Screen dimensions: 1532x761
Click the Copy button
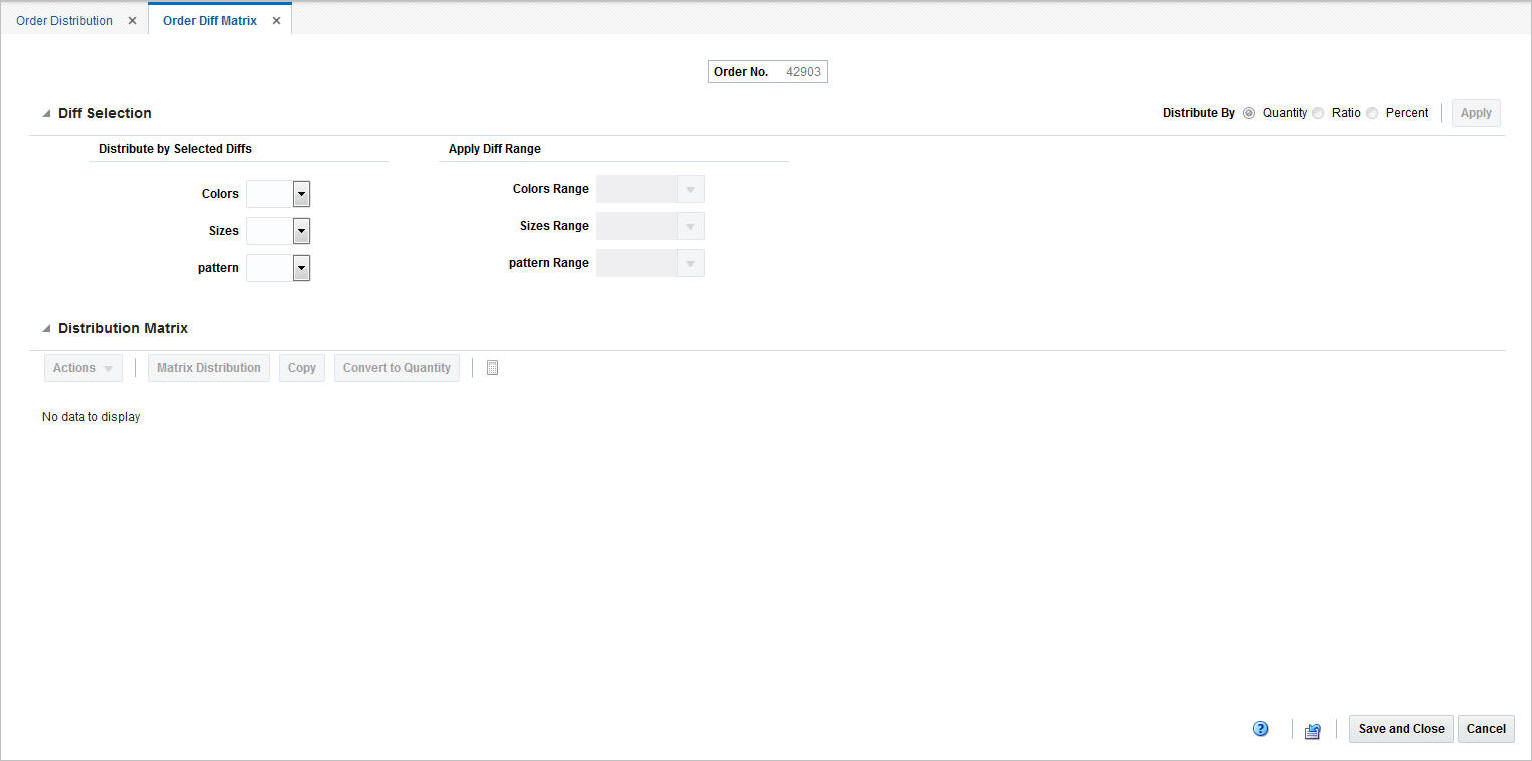point(301,367)
